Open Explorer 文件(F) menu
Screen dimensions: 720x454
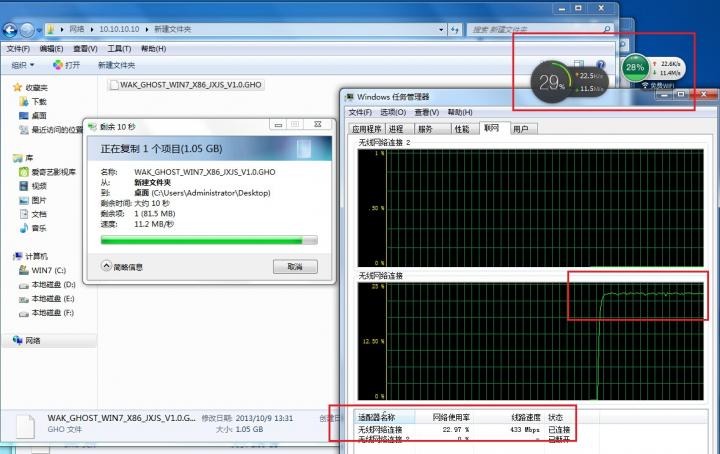[18, 49]
